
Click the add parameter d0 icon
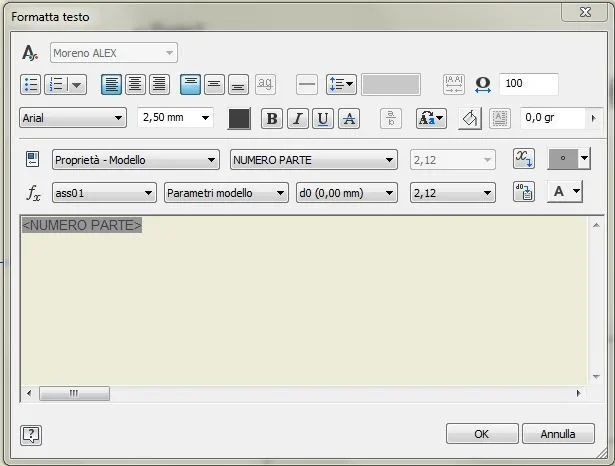click(524, 192)
